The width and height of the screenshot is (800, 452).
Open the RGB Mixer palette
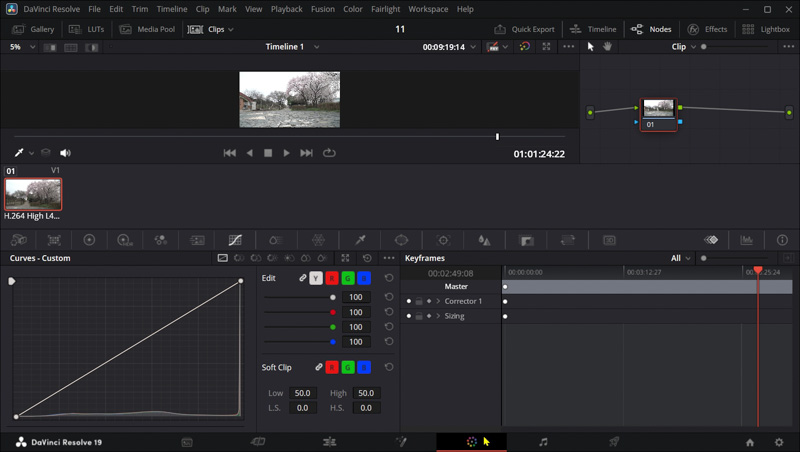[161, 240]
